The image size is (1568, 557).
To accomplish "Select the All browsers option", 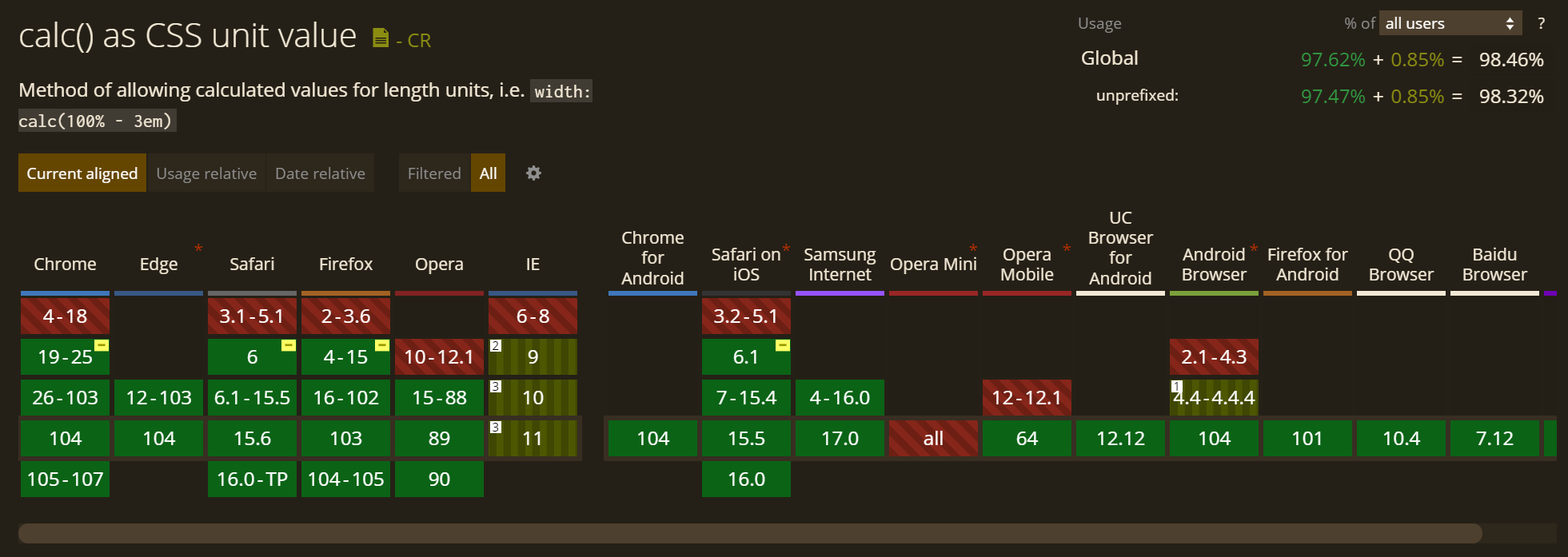I will tap(489, 173).
